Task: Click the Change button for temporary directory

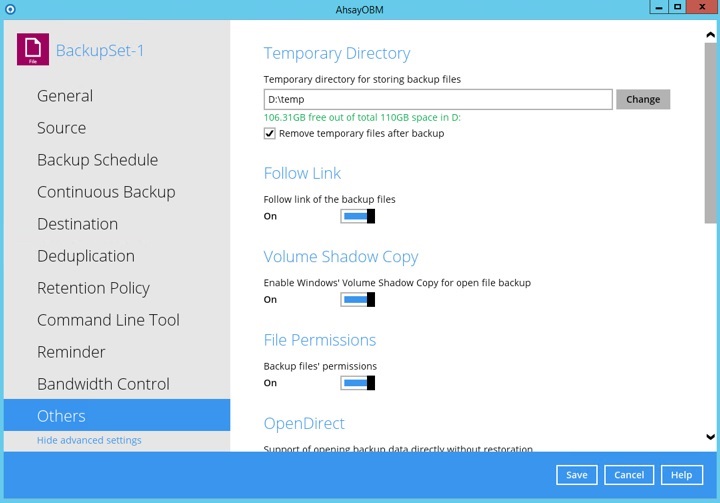Action: tap(642, 99)
